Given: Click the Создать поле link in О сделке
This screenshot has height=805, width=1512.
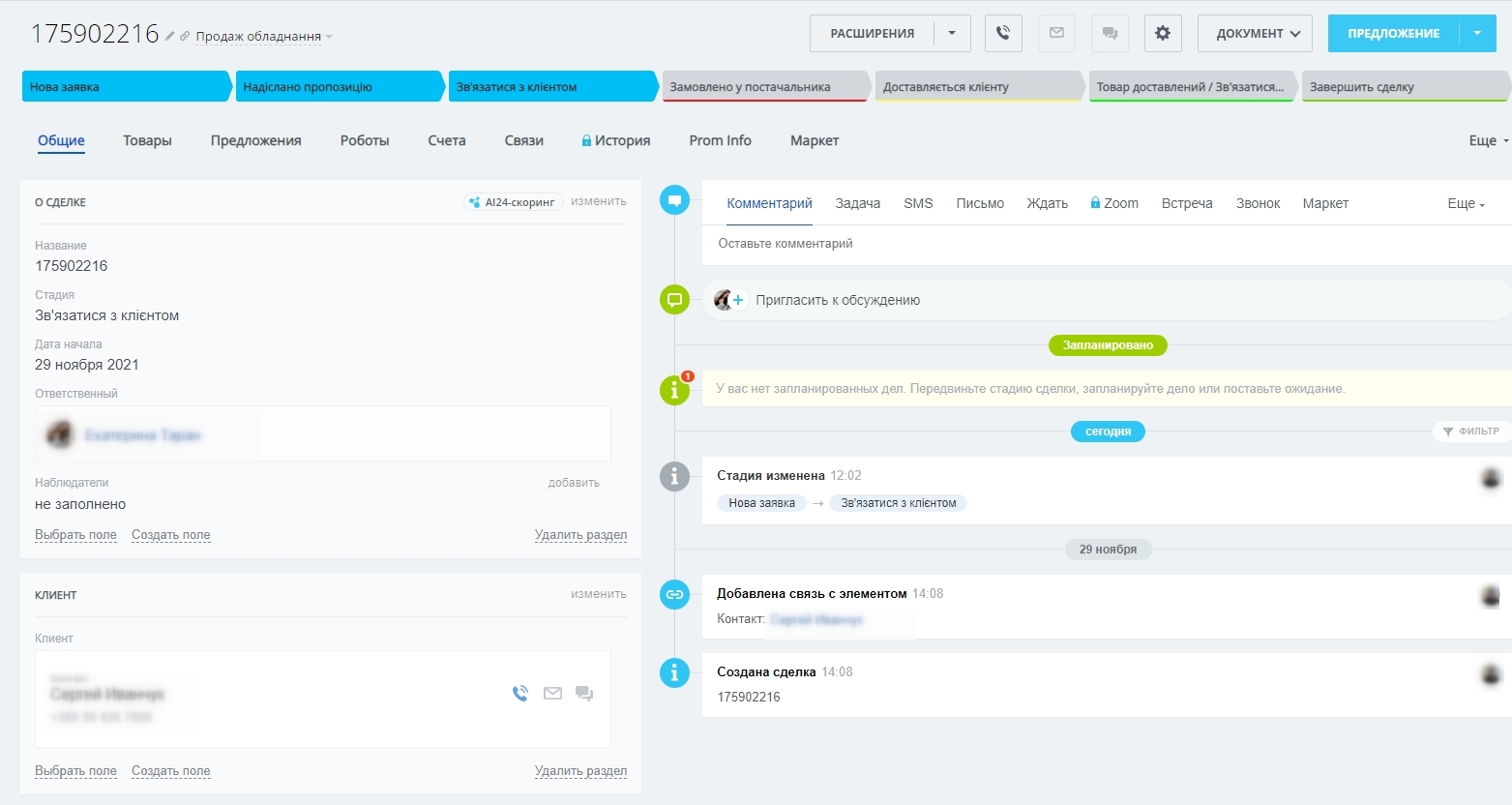Looking at the screenshot, I should pos(170,535).
